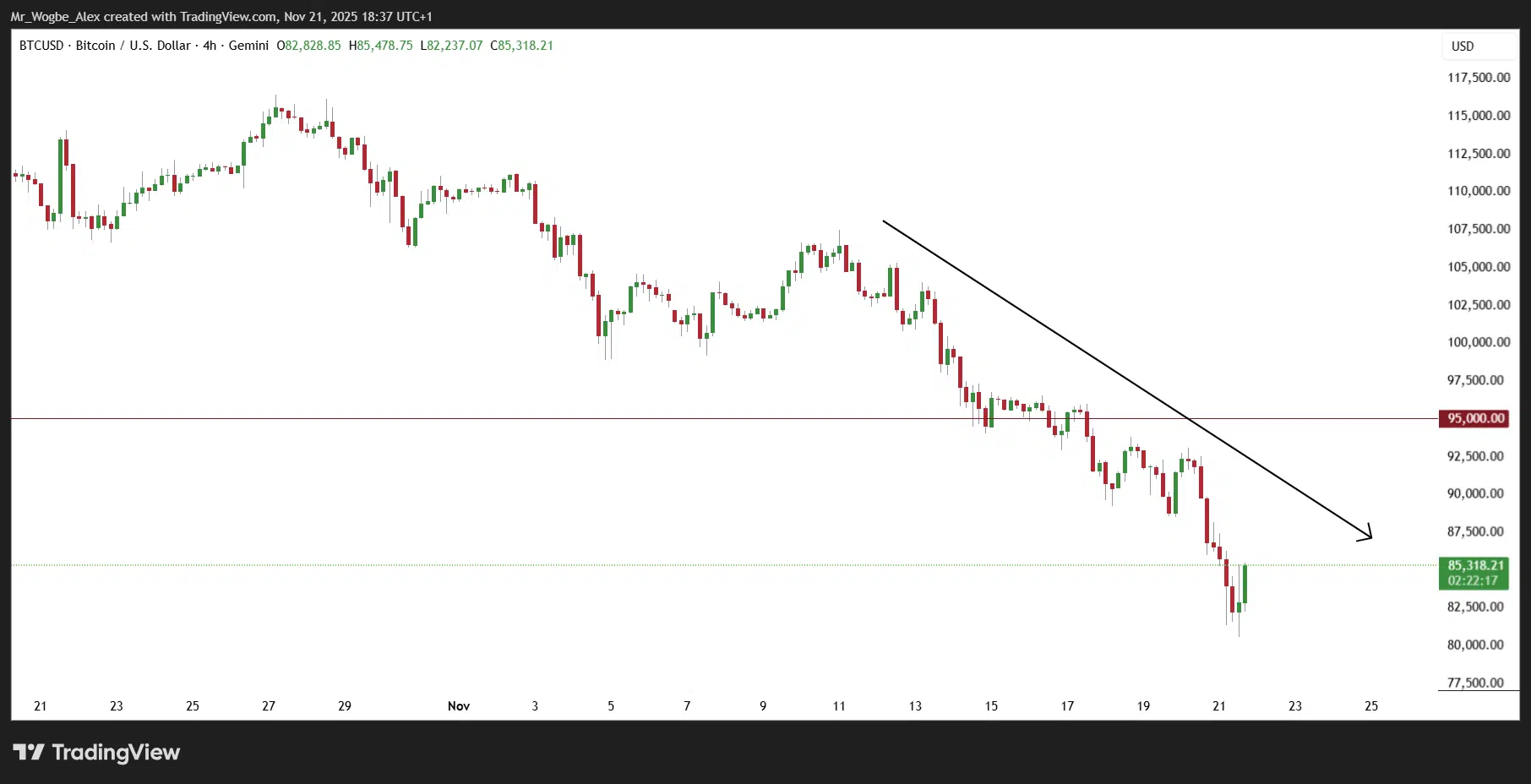Click the 21 date marker near chart end
The width and height of the screenshot is (1531, 784).
(1219, 705)
